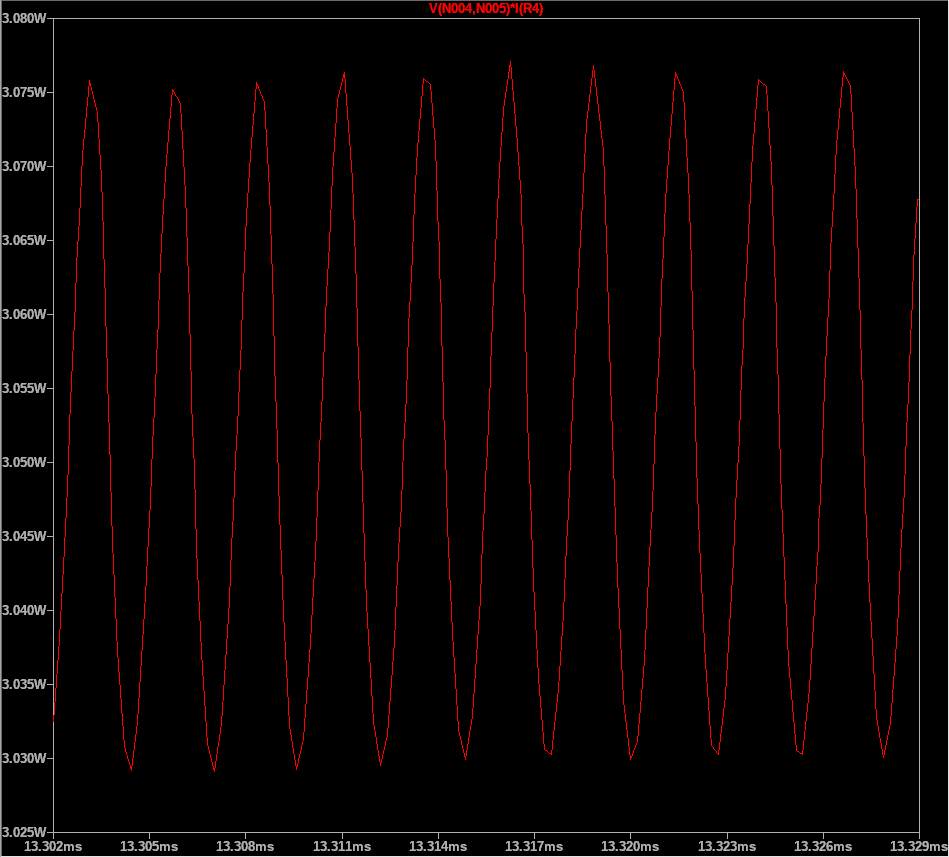Click the 13.323ms time axis label
Viewport: 949px width, 857px height.
(x=727, y=846)
